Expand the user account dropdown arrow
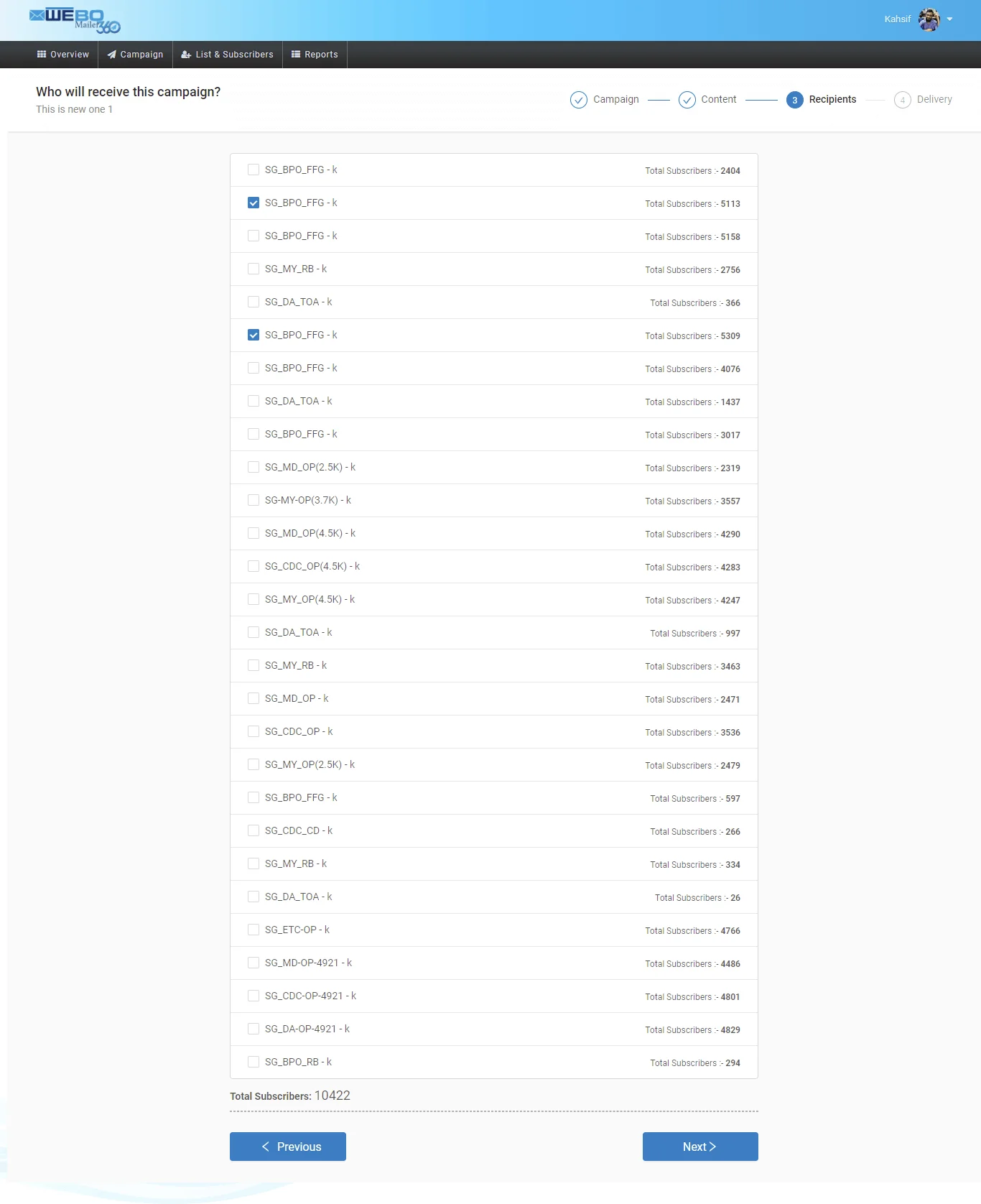The image size is (981, 1204). [x=950, y=19]
